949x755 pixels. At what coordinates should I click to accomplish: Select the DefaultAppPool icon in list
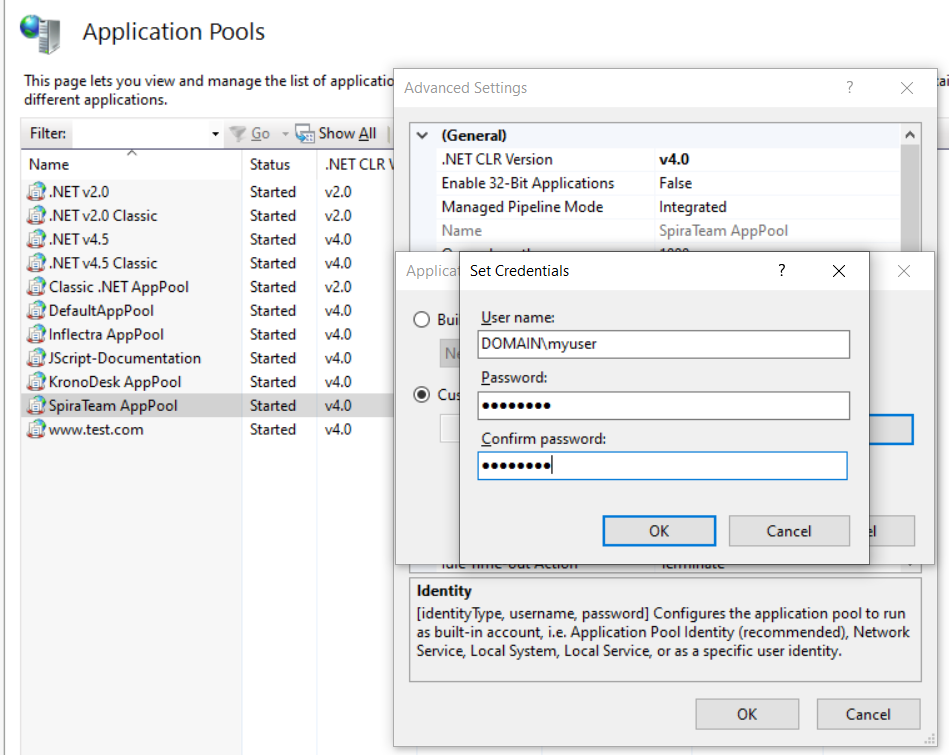click(36, 311)
